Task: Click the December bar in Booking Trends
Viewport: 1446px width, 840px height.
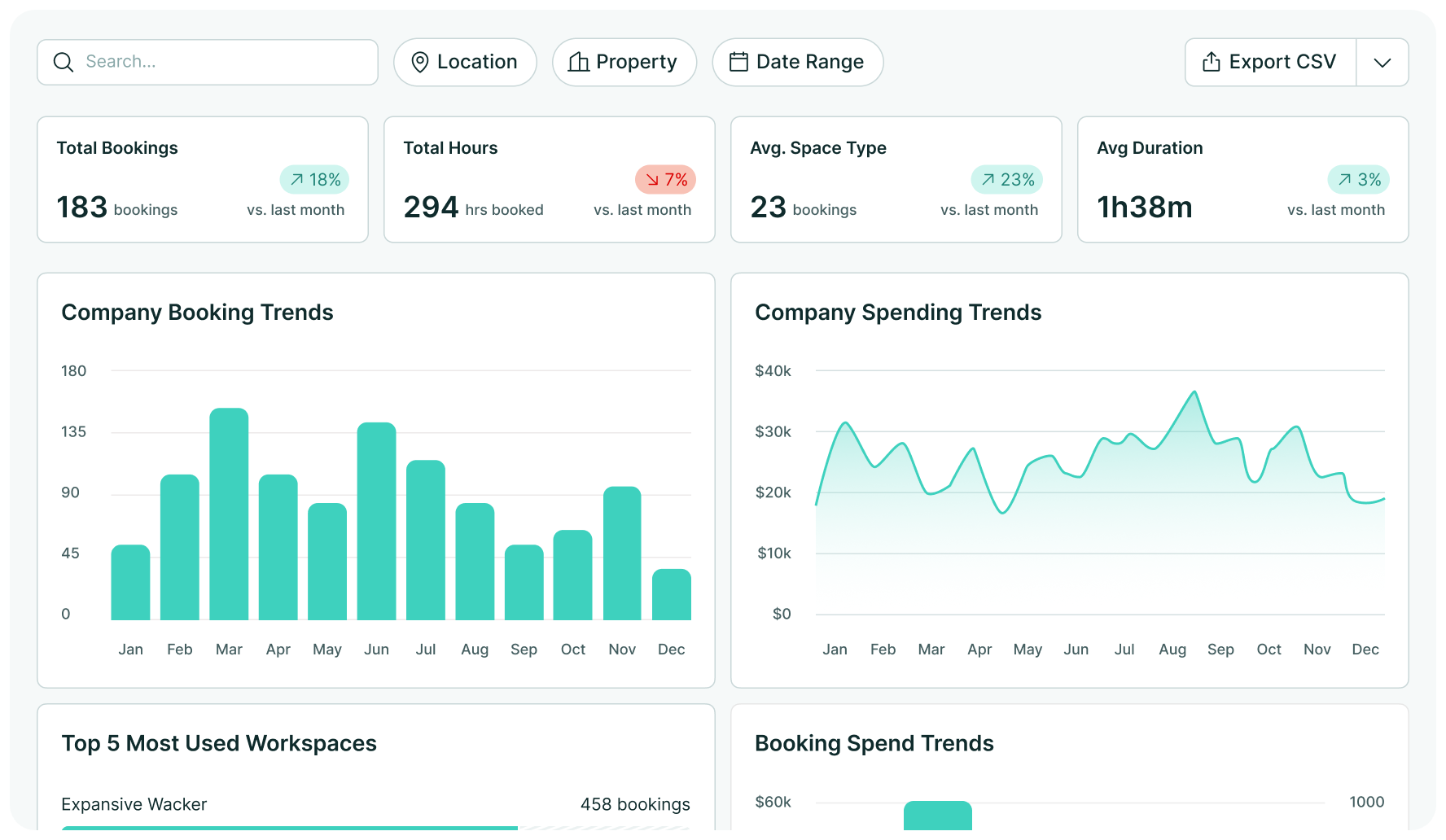Action: coord(672,594)
